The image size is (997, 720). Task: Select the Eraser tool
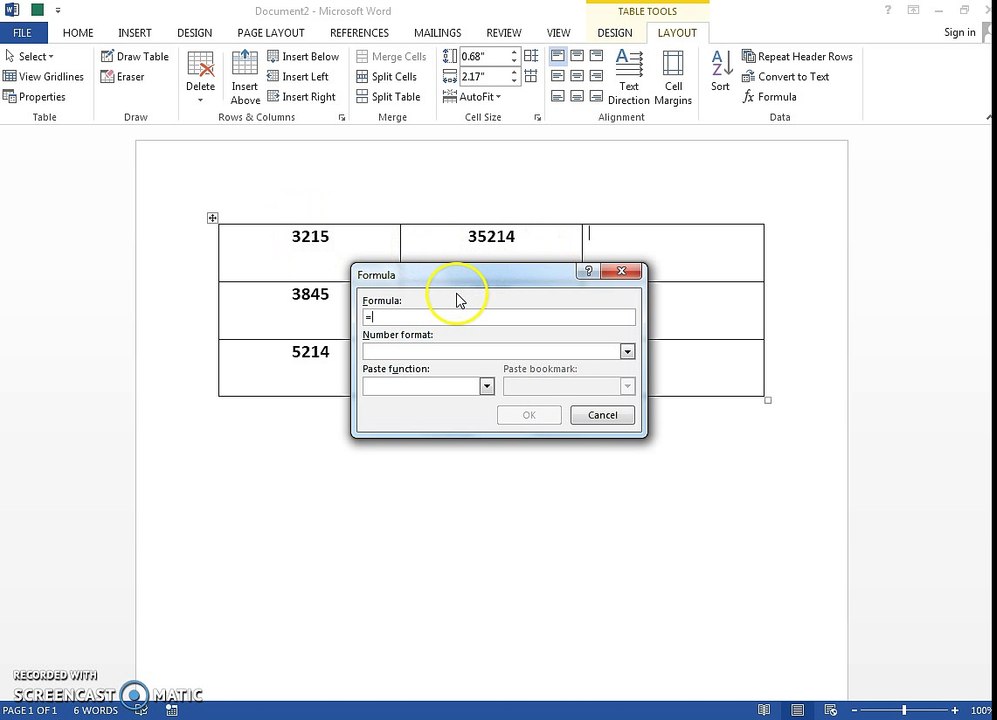coord(123,77)
